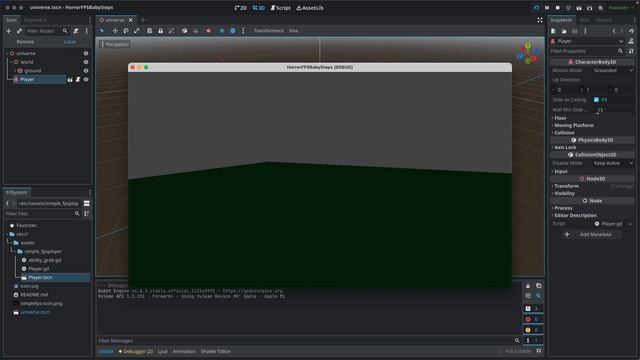Lock the selected node
This screenshot has height=360, width=640.
pos(160,31)
